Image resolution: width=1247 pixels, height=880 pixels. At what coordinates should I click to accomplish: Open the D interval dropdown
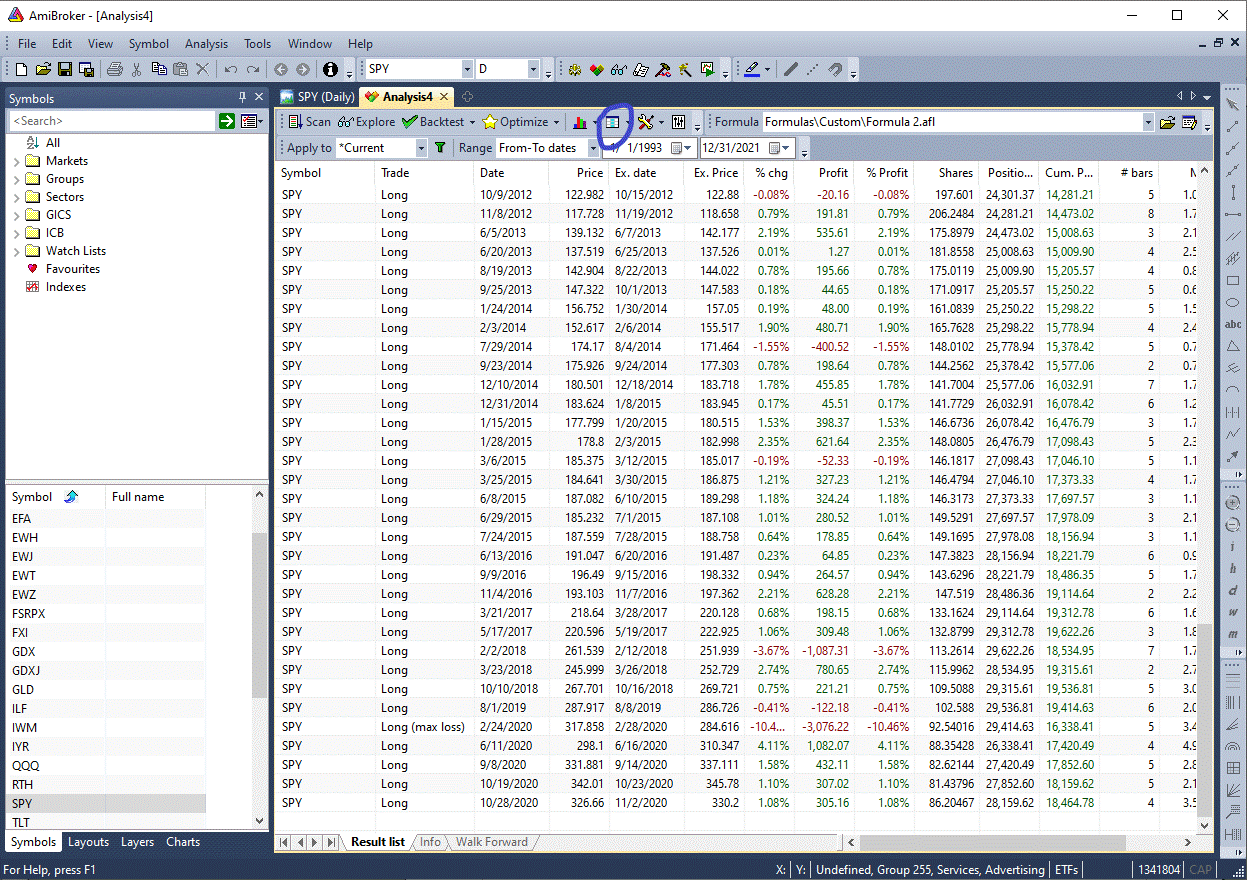[533, 69]
